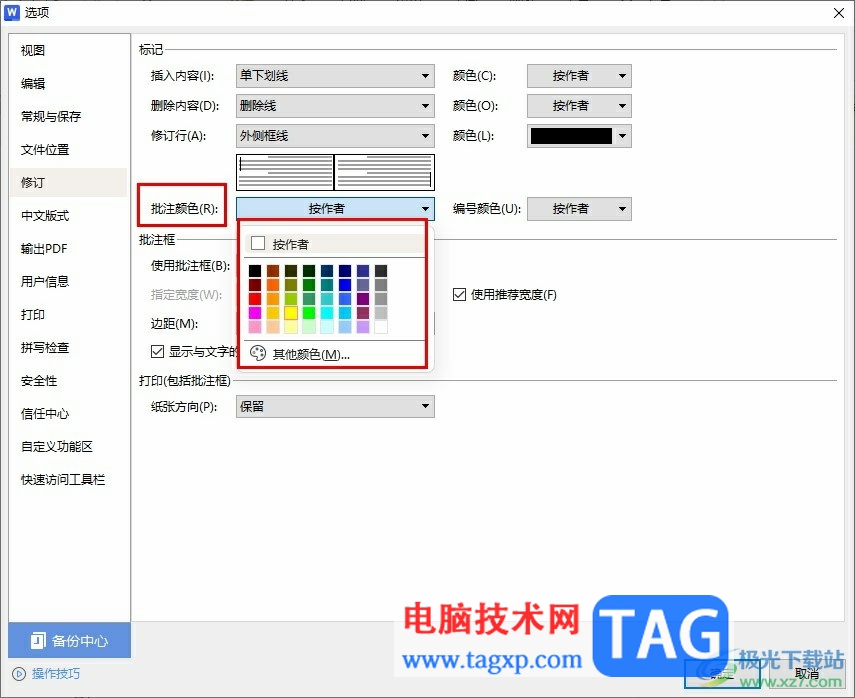The width and height of the screenshot is (855, 698).
Task: Choose the magenta color swatch
Action: pos(255,312)
